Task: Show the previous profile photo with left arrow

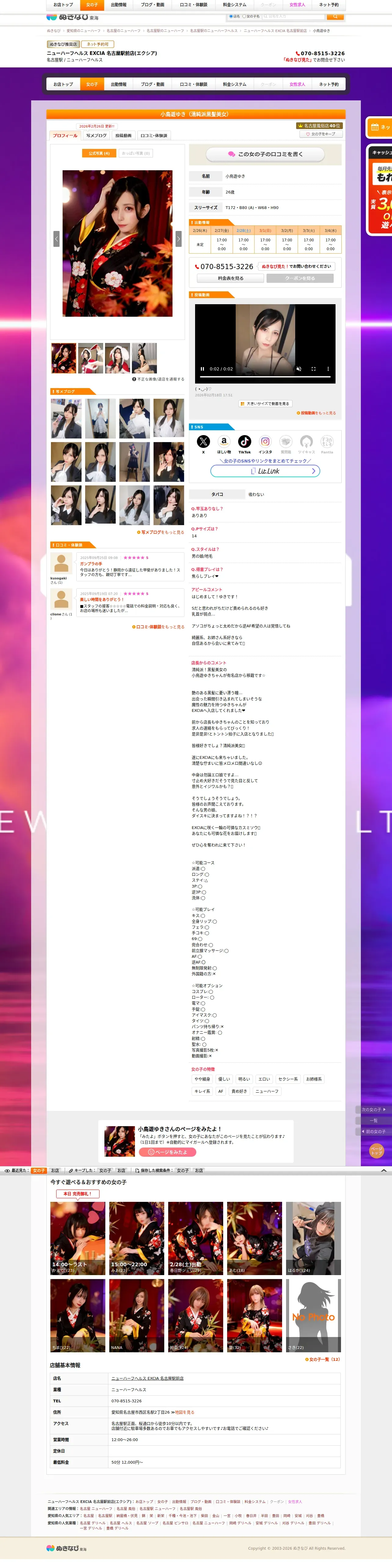Action: pyautogui.click(x=56, y=239)
